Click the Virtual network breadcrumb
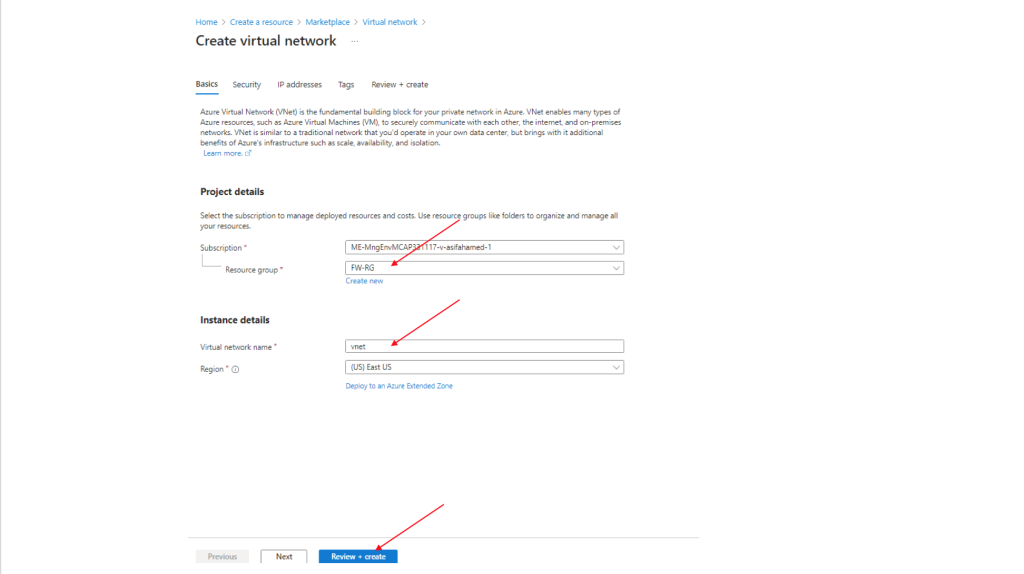1024x574 pixels. pyautogui.click(x=389, y=22)
